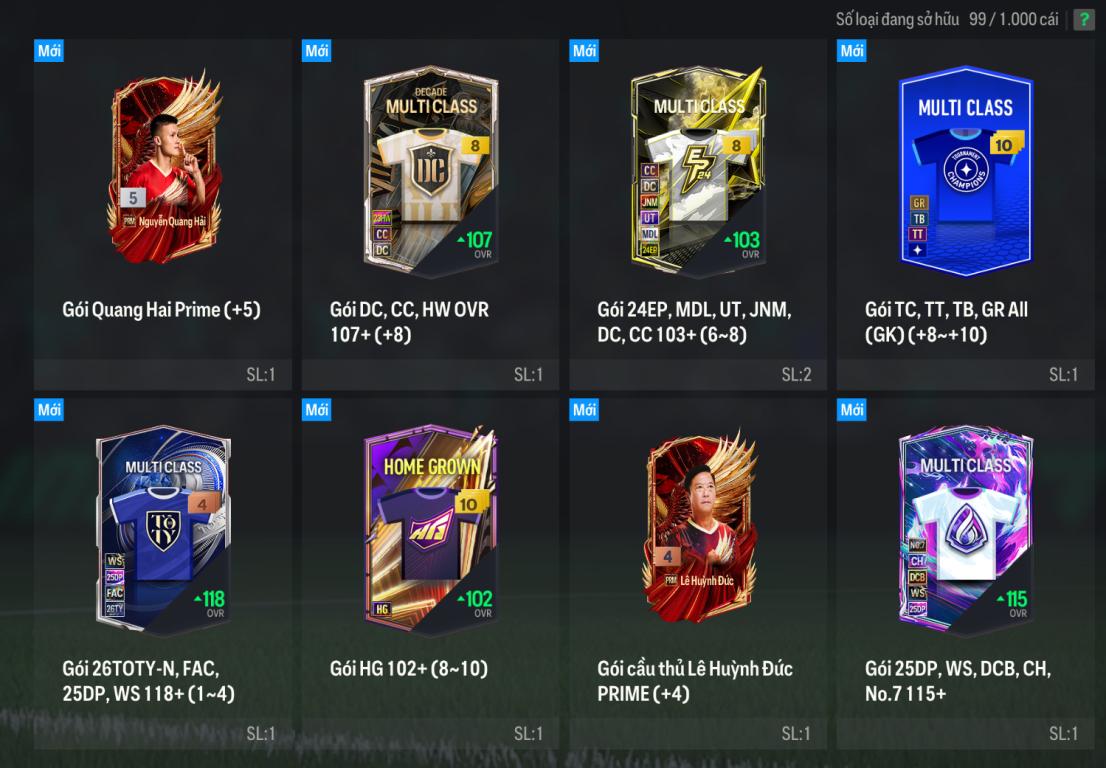Click the SL:2 quantity bar of 24EP pack
Screen dimensions: 1106x768
coord(698,374)
